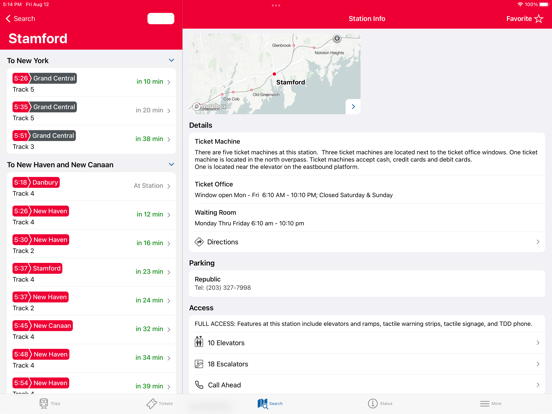
Task: Switch to the Tickets tab
Action: pyautogui.click(x=159, y=403)
